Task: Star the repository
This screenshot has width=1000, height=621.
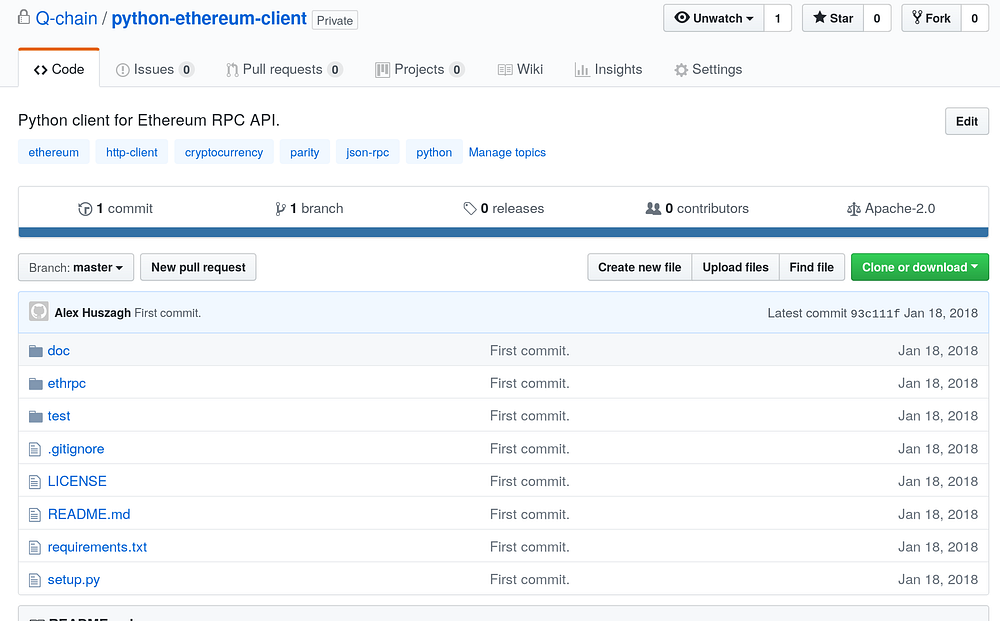Action: coord(833,18)
